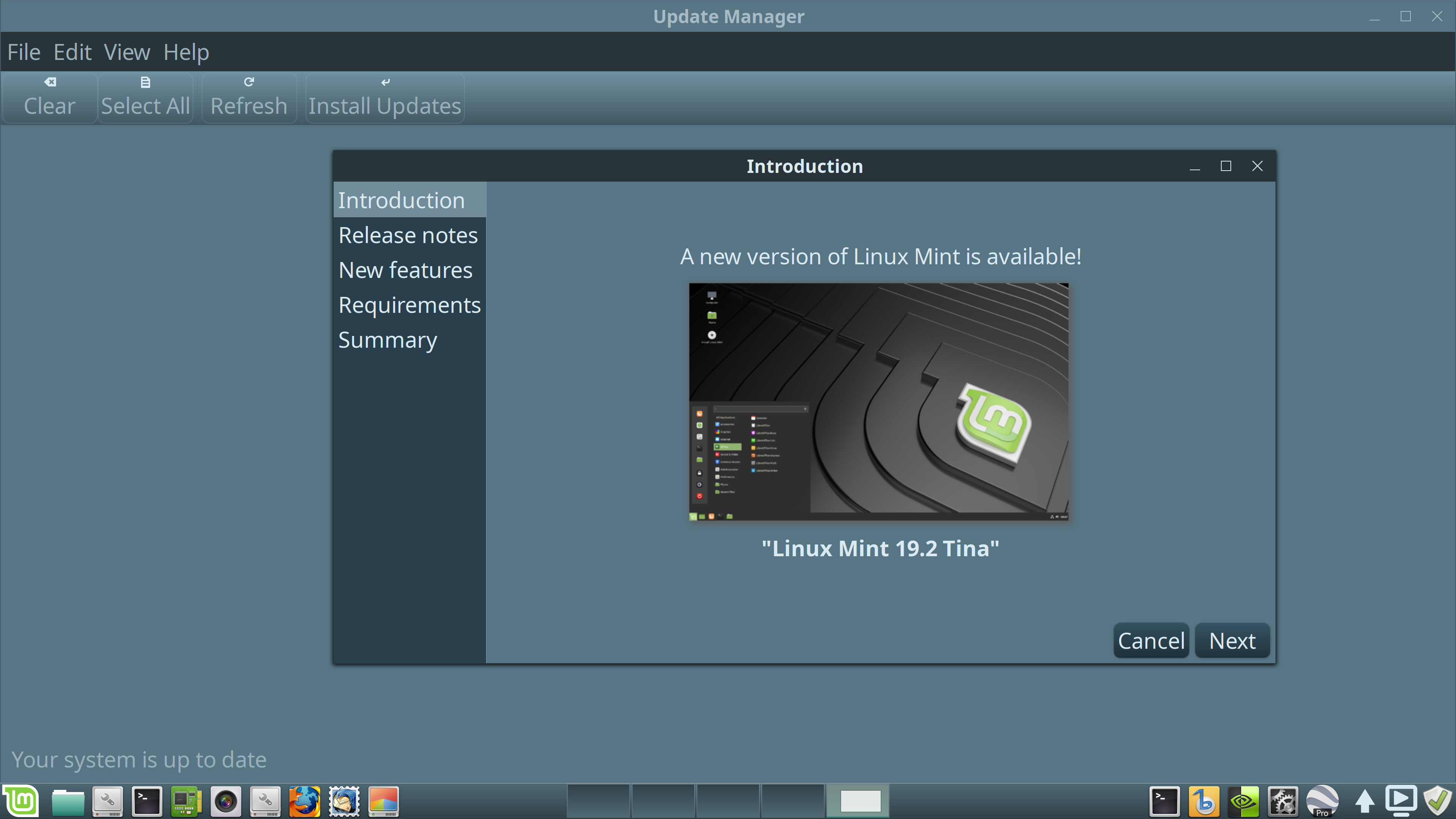Viewport: 1456px width, 819px height.
Task: Close the Introduction dialog
Action: coord(1257,166)
